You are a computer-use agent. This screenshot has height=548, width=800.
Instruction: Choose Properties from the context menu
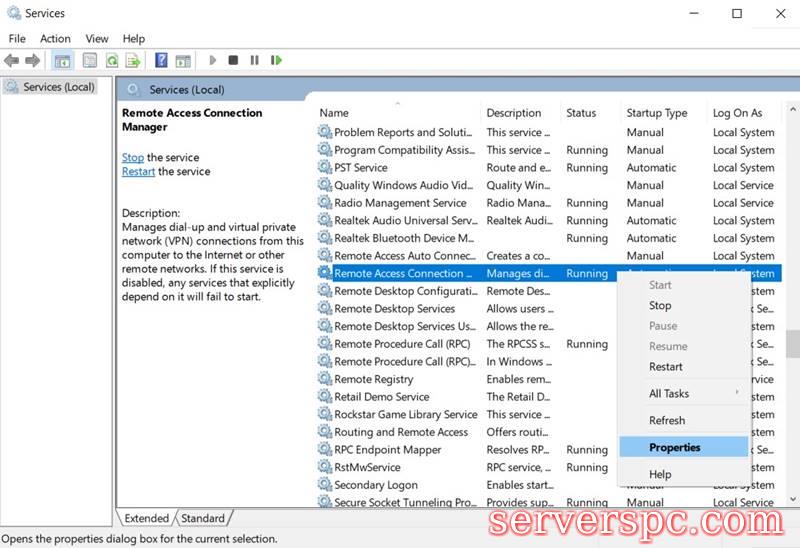[675, 448]
